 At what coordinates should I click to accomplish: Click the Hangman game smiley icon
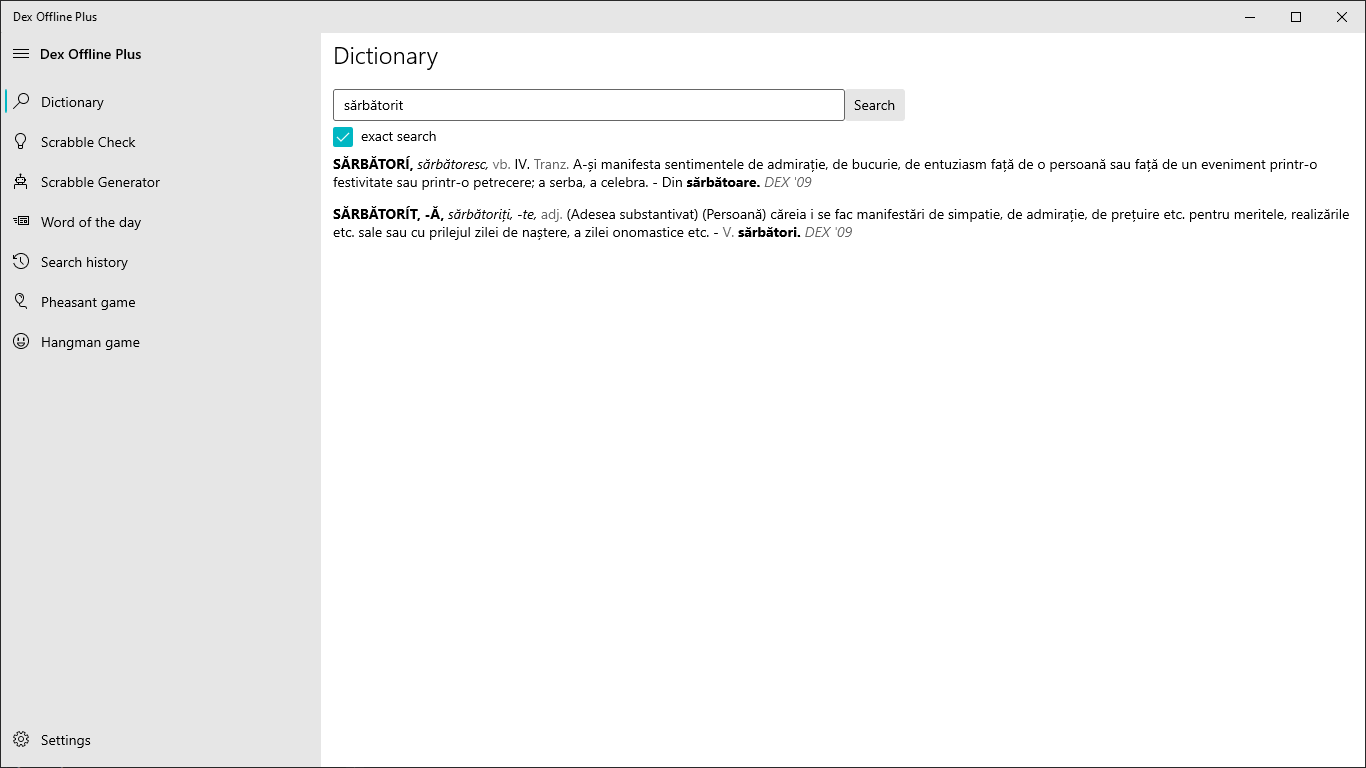click(x=21, y=342)
